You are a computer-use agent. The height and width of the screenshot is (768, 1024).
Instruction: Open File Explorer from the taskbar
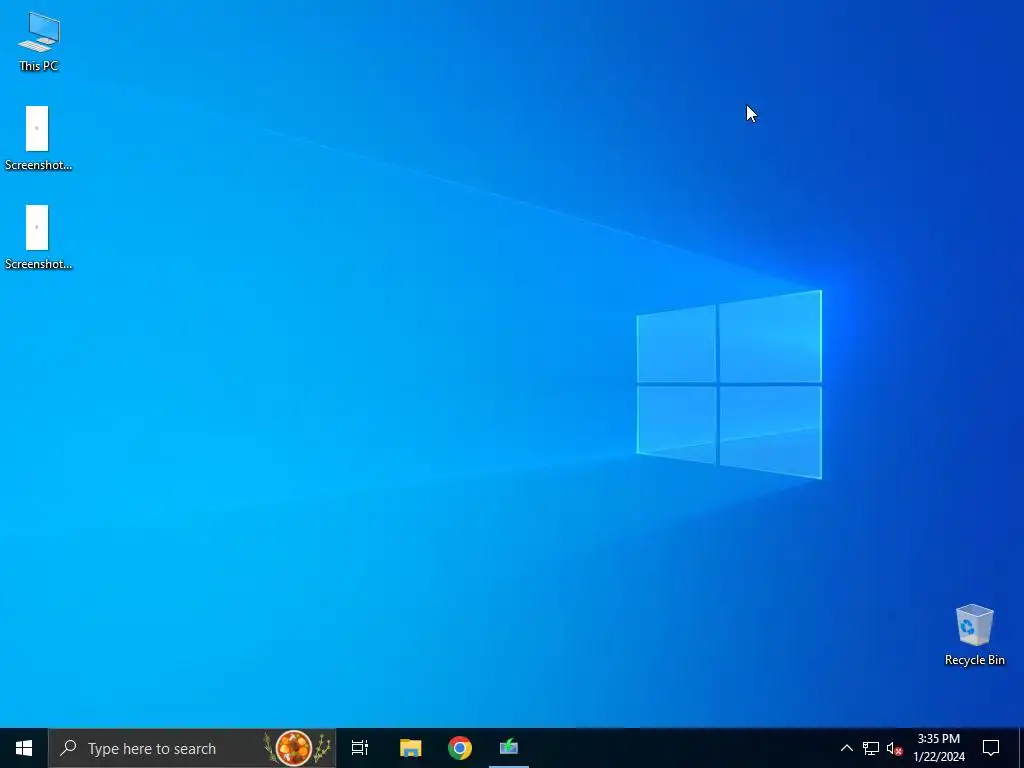[x=411, y=748]
